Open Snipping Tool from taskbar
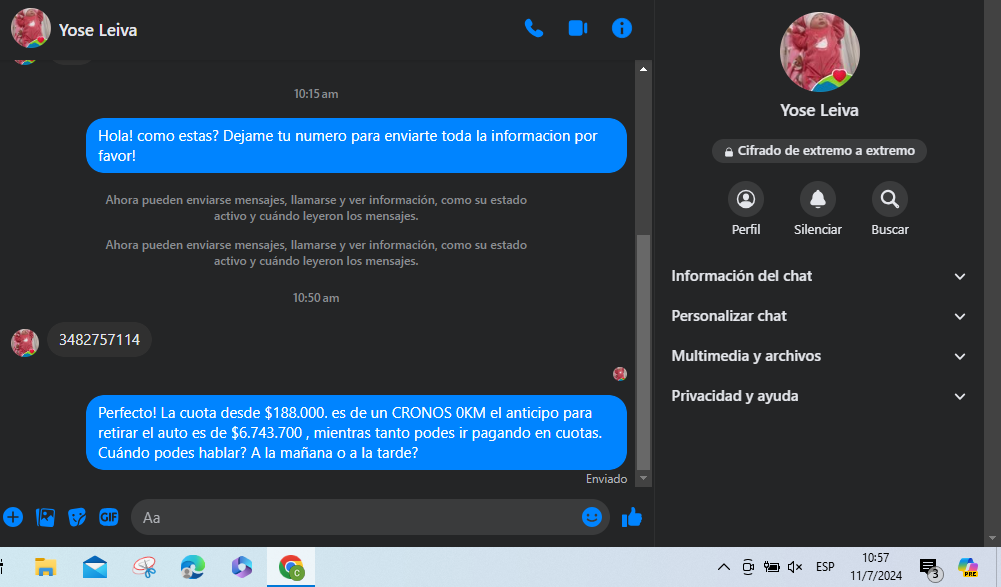This screenshot has height=587, width=1001. 144,567
